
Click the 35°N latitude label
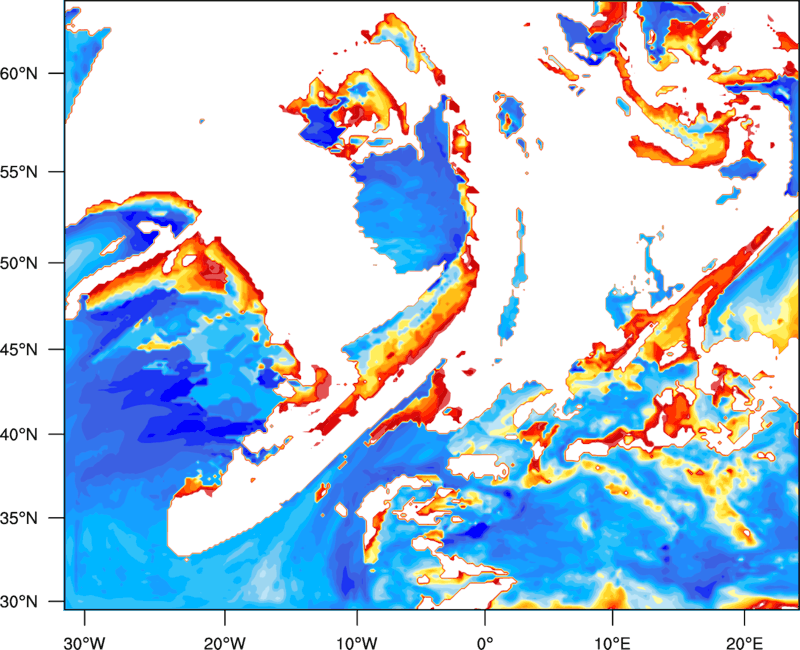(19, 518)
